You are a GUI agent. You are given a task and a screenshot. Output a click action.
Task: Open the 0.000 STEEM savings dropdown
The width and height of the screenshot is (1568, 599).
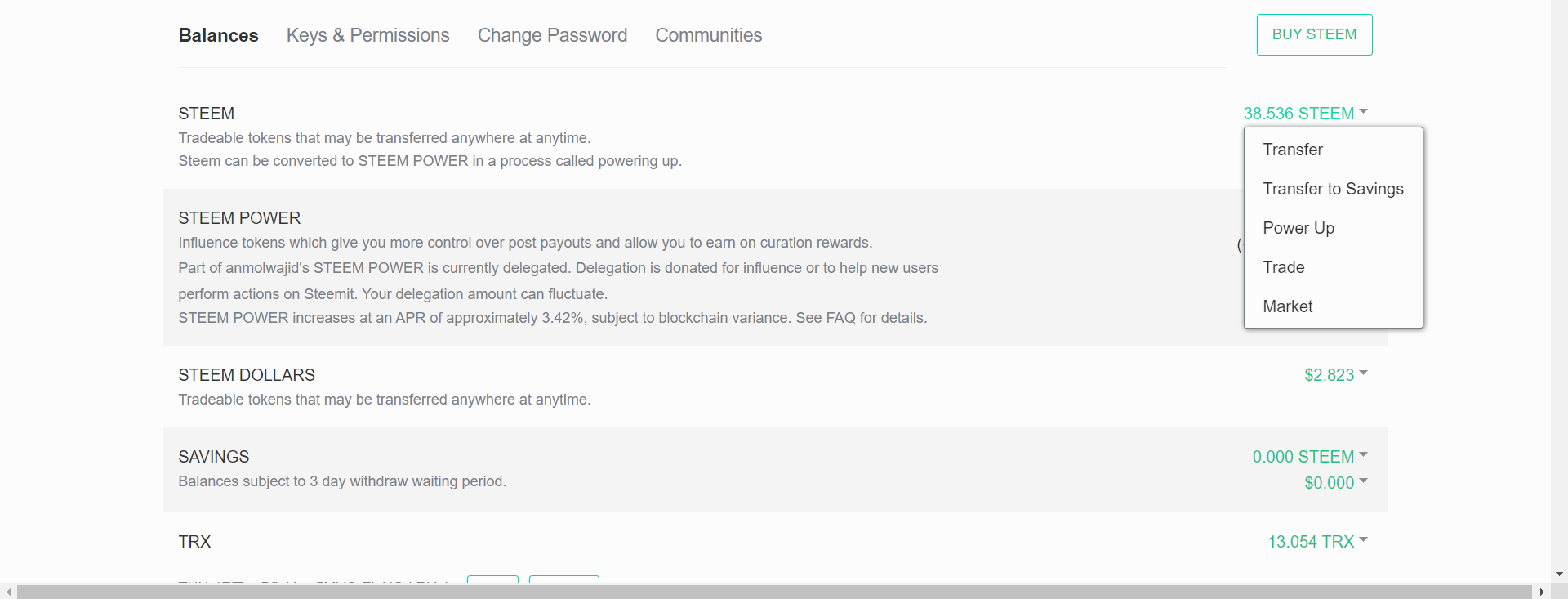click(1309, 457)
